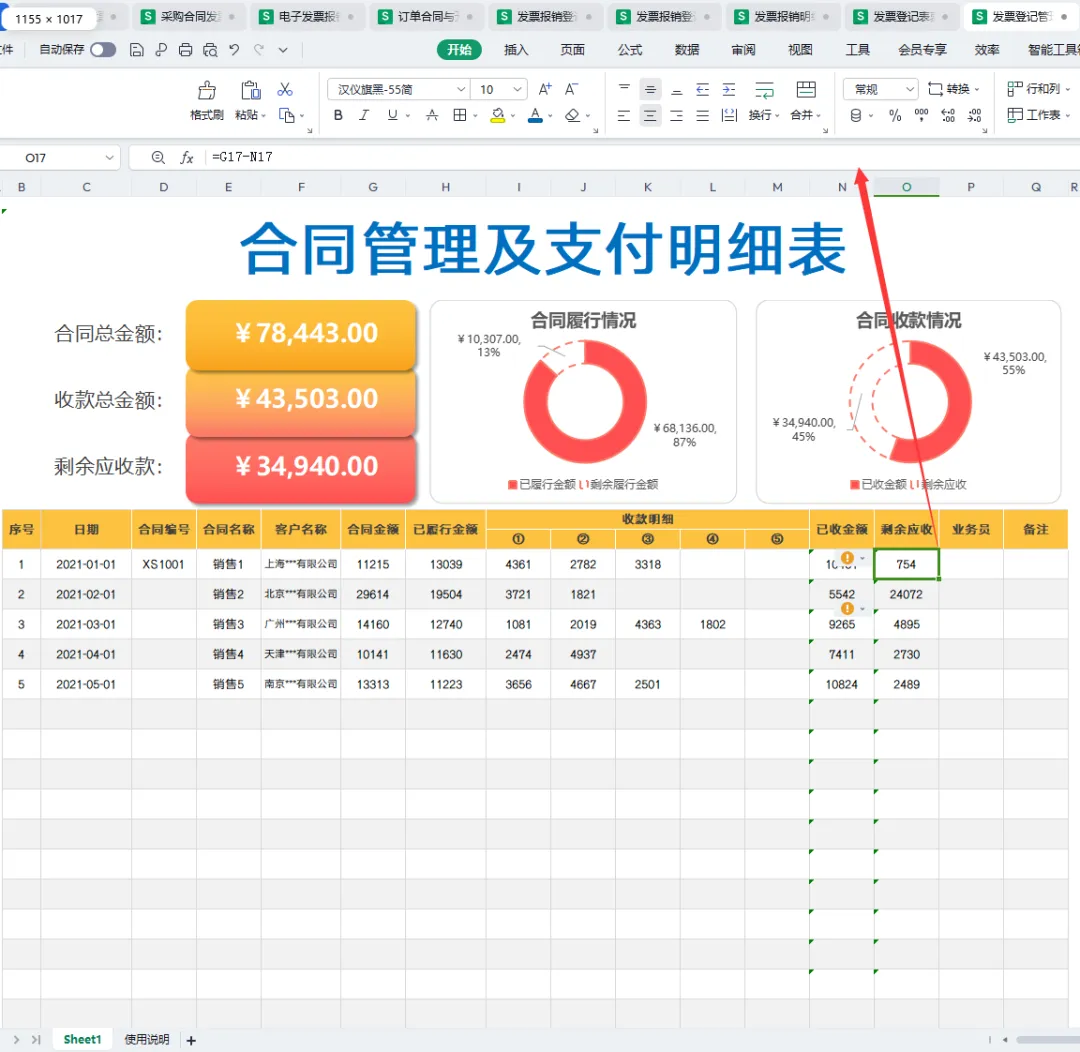Toggle bold formatting

point(338,115)
